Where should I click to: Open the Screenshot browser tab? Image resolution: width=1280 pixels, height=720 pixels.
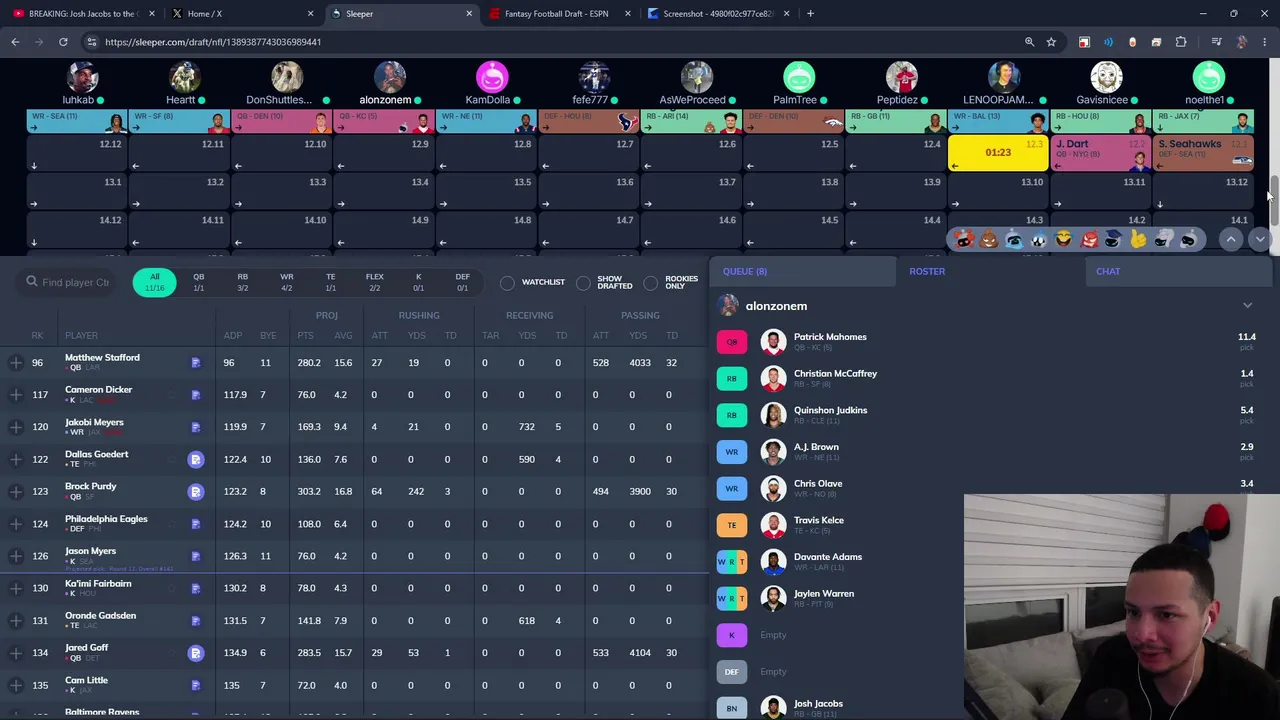pyautogui.click(x=720, y=14)
